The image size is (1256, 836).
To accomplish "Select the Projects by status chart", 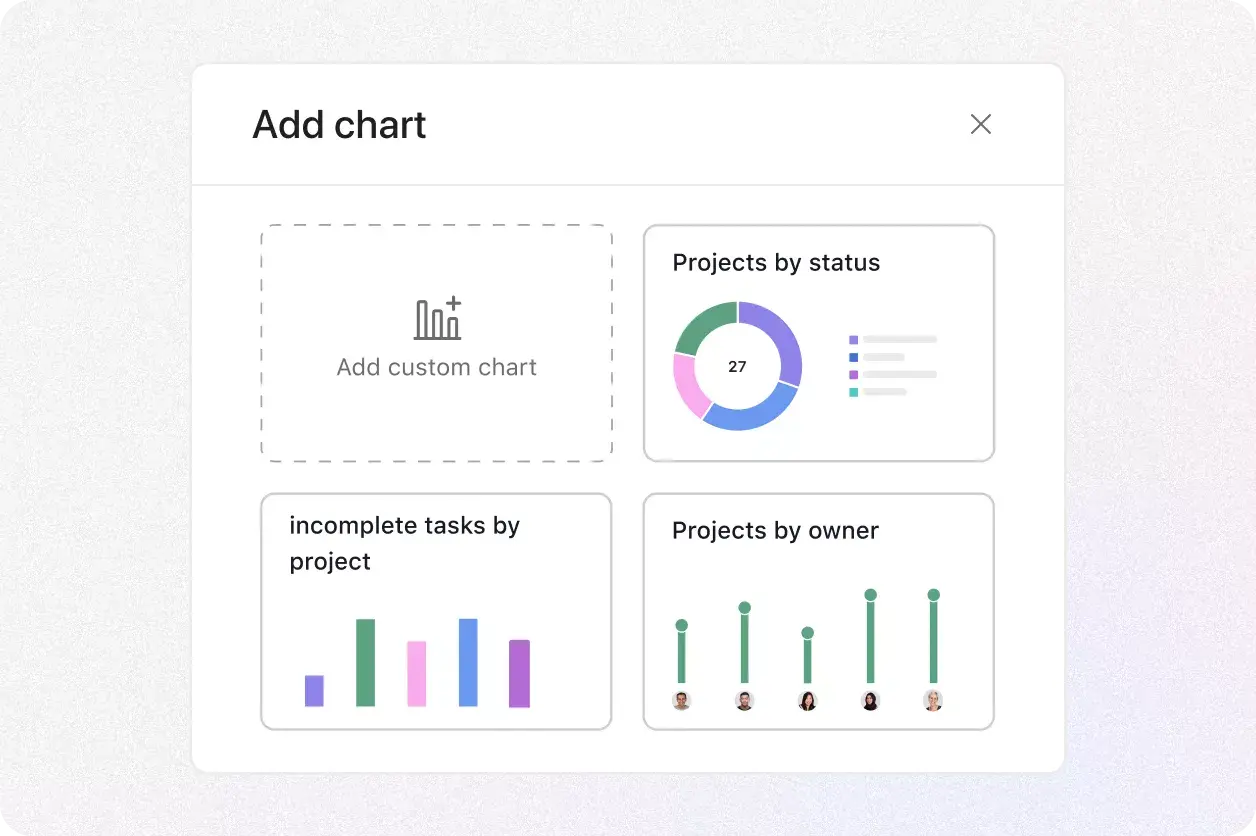I will click(x=818, y=343).
